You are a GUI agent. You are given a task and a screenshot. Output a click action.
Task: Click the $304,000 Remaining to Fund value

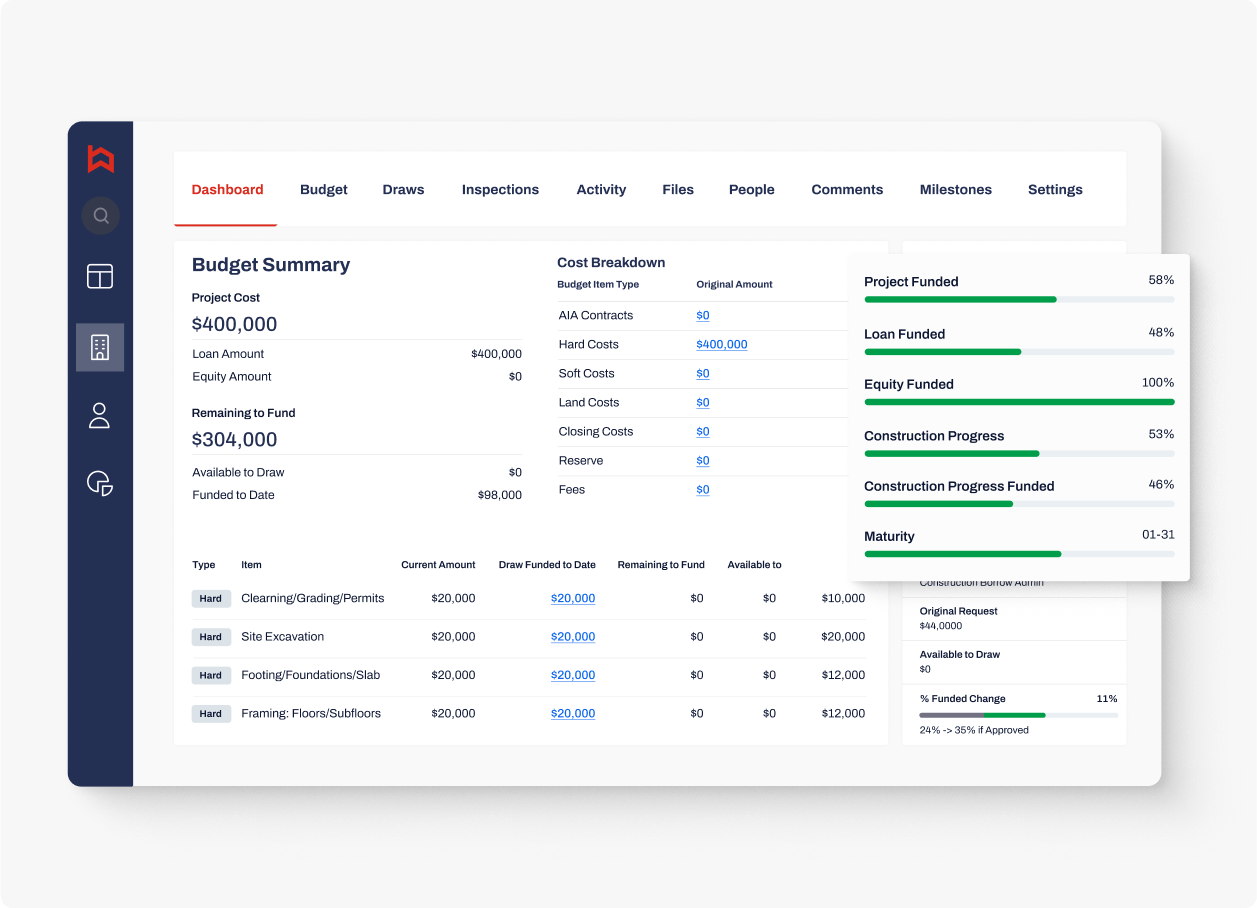[x=235, y=440]
